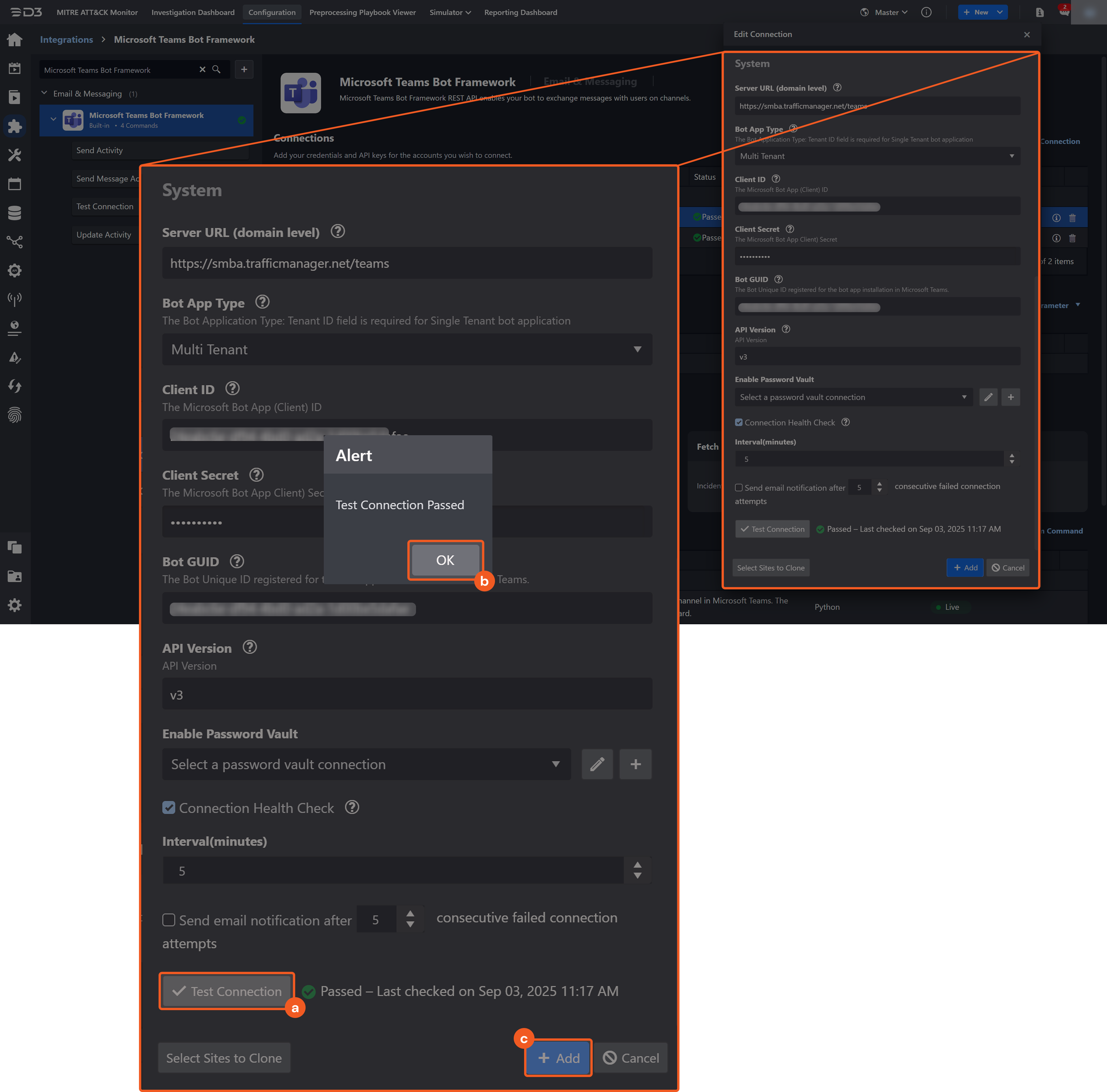Image resolution: width=1107 pixels, height=1092 pixels.
Task: Click search magnifier in integrations search box
Action: pyautogui.click(x=216, y=69)
